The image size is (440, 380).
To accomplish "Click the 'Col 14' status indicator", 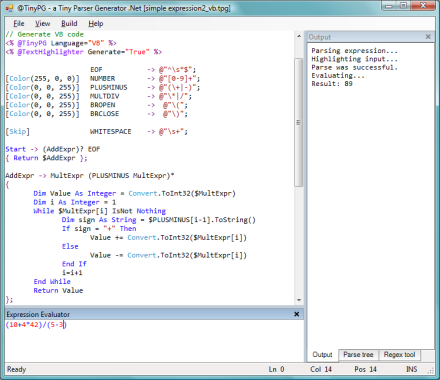I will 321,369.
